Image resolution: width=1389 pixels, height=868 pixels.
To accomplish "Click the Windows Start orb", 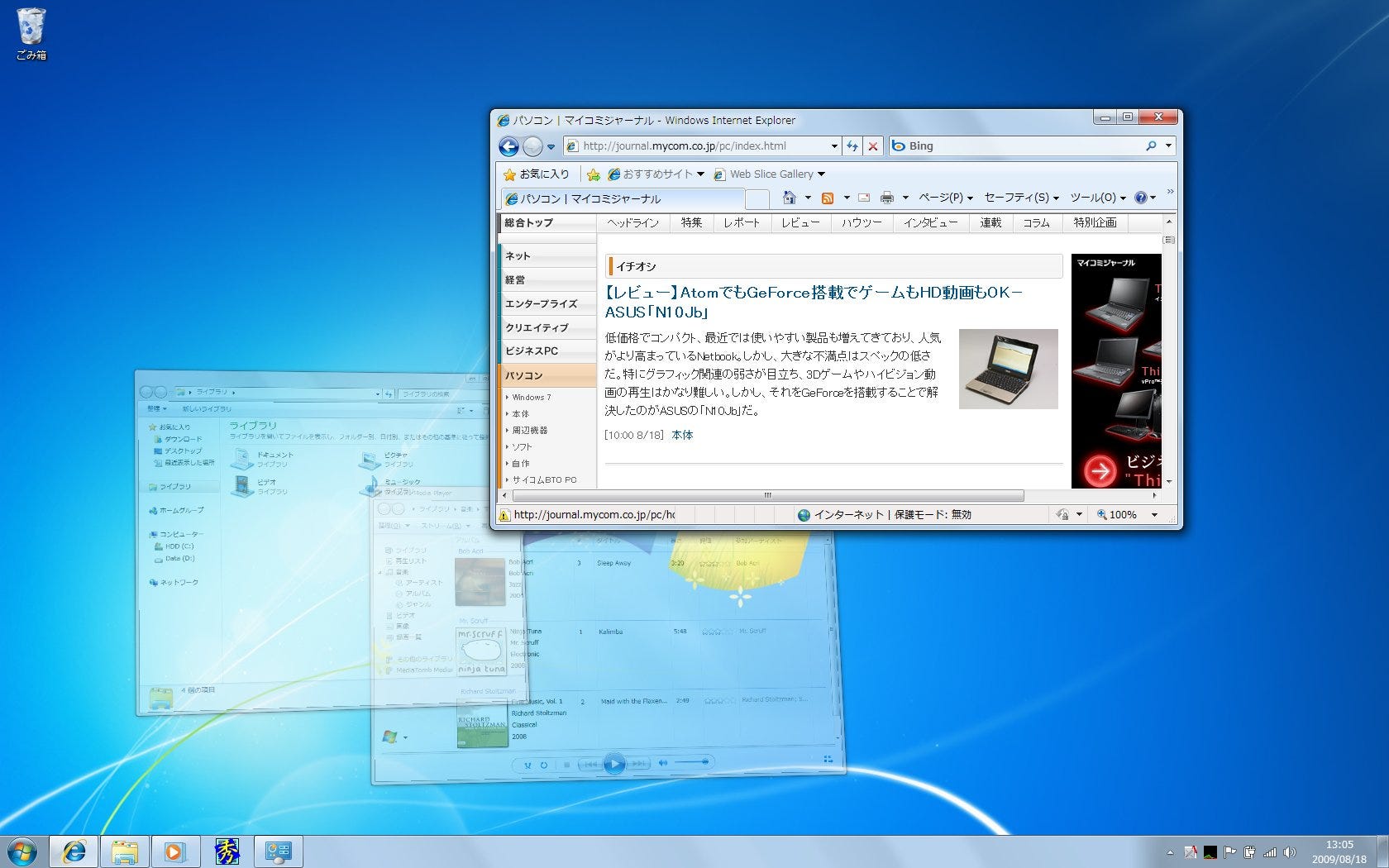I will click(22, 851).
